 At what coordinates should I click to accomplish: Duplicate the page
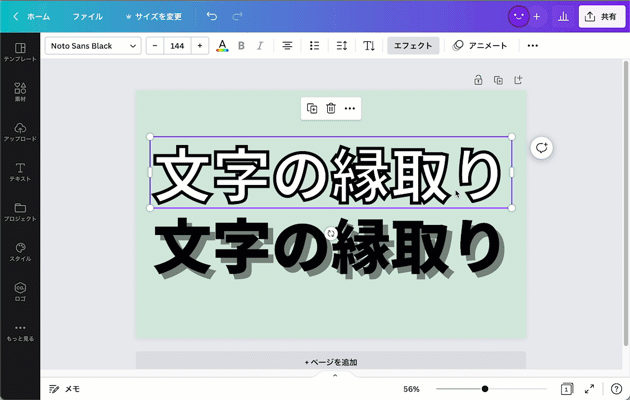(x=498, y=80)
